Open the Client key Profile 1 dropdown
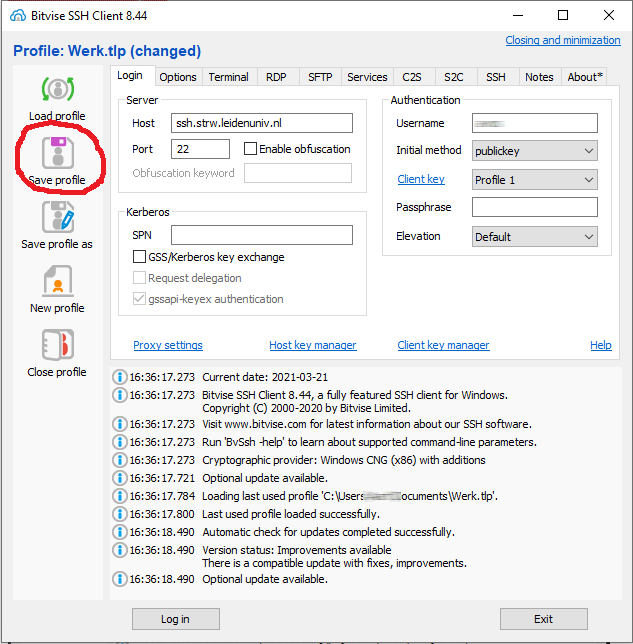This screenshot has height=644, width=633. pos(534,180)
